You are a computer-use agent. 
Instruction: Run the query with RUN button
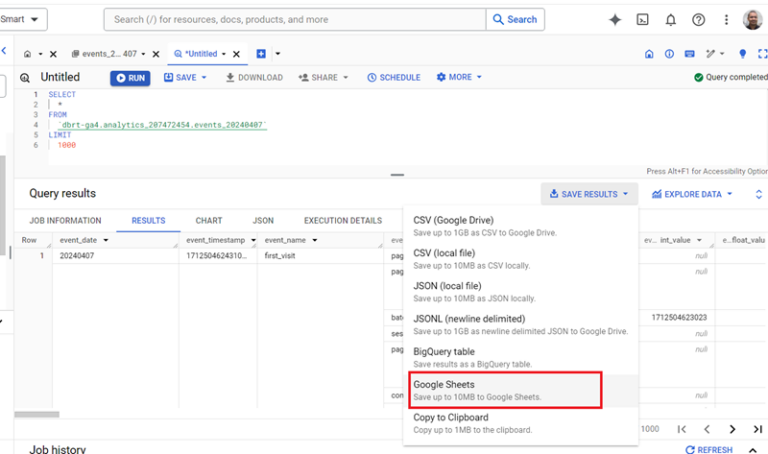coord(130,78)
